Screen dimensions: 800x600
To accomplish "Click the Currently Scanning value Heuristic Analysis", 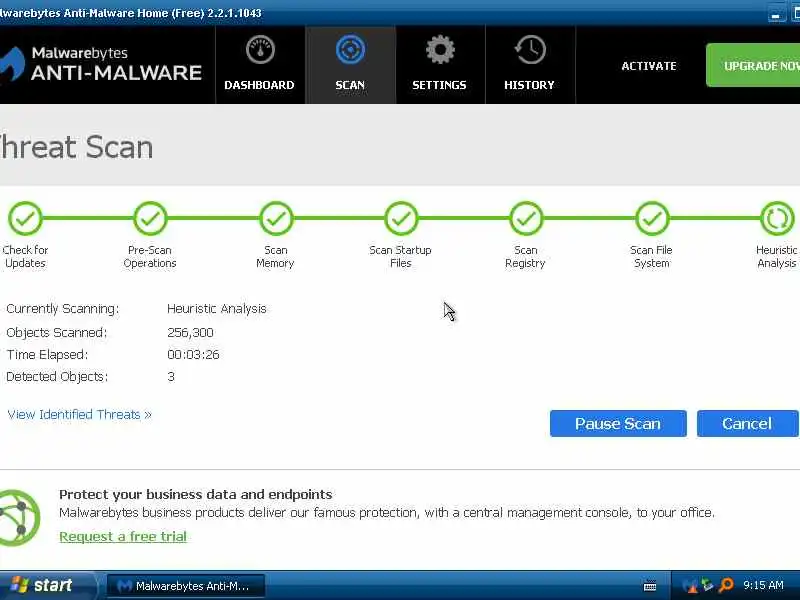I will 217,309.
